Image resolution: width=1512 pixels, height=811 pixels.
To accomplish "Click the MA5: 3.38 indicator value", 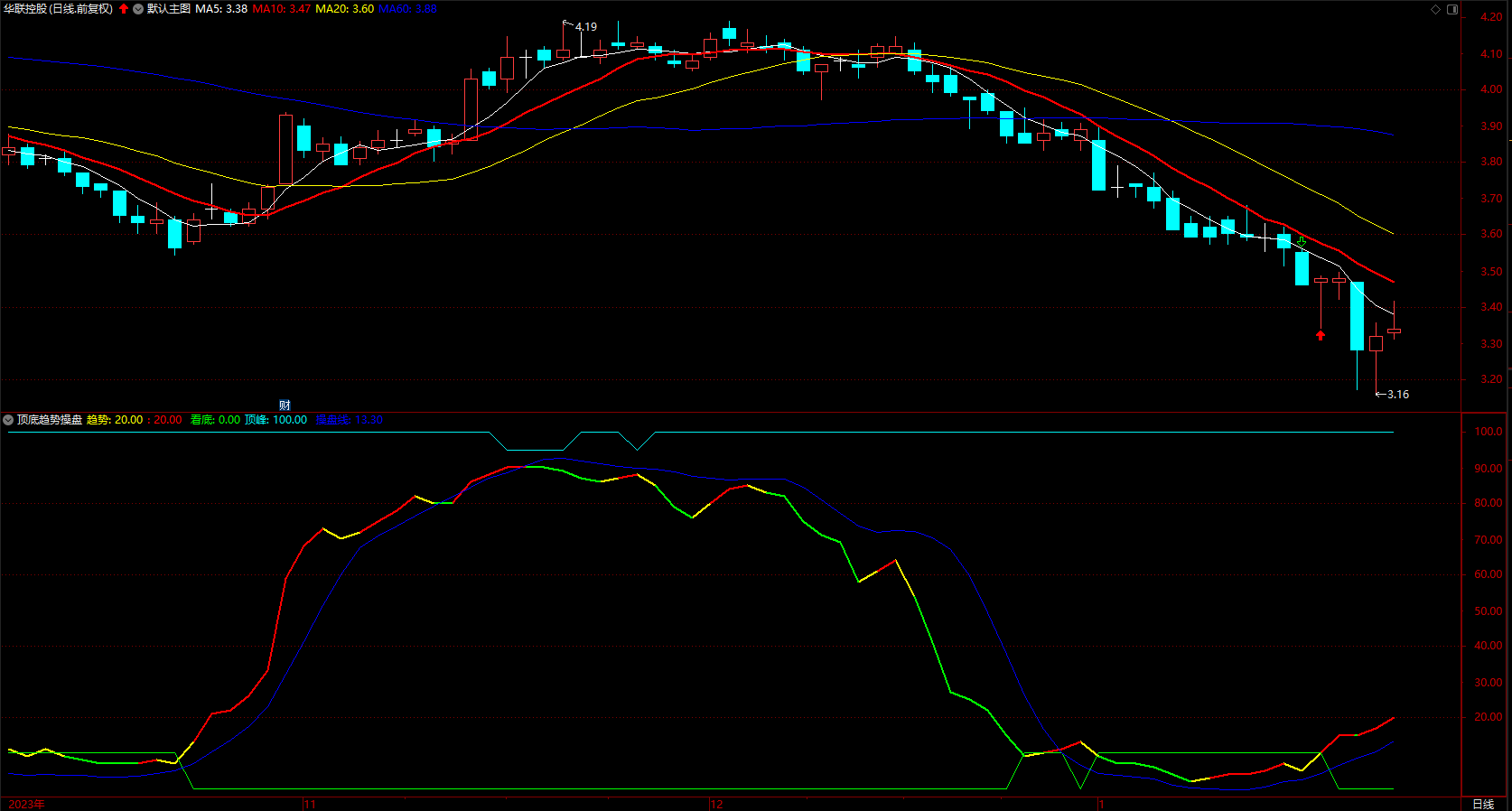I will pos(221,9).
